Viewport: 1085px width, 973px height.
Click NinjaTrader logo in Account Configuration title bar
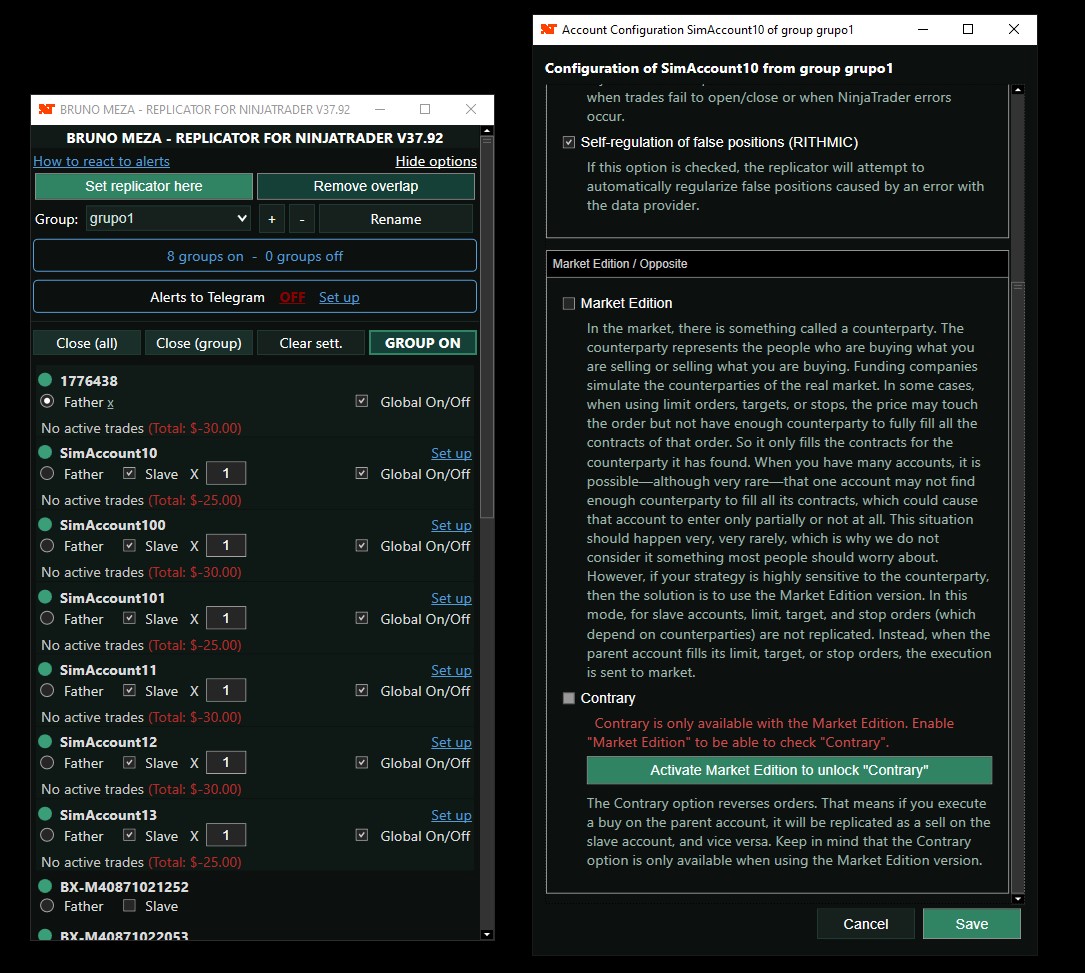(548, 30)
